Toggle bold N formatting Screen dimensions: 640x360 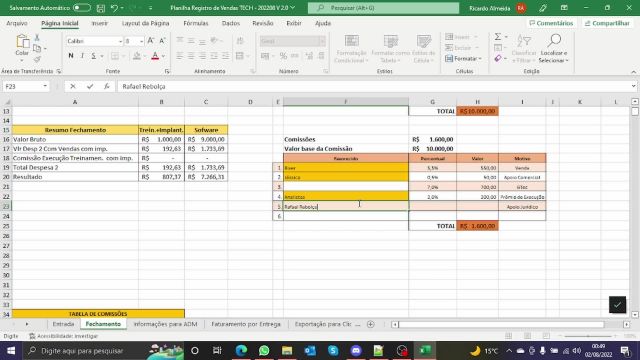71,56
